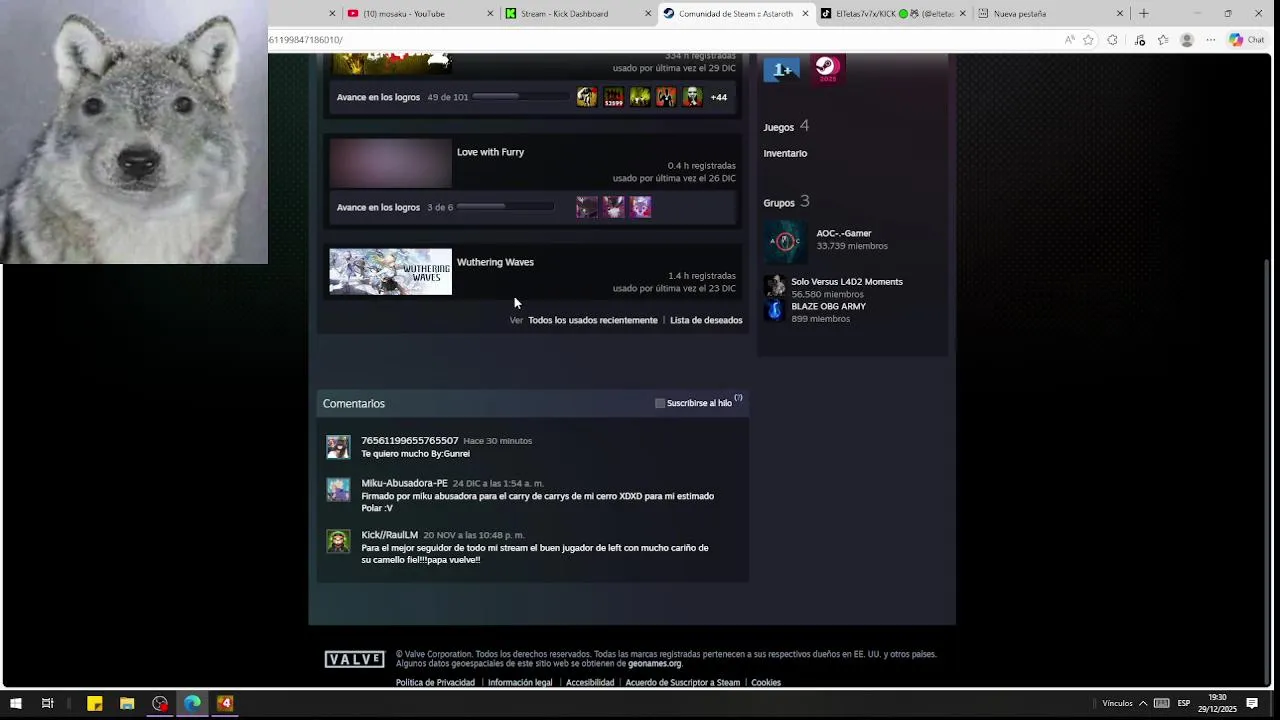
Task: Open BLAZE OBG ARMY group link
Action: pyautogui.click(x=828, y=306)
